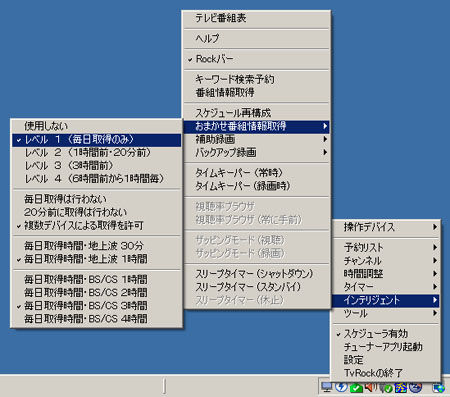Screen dimensions: 450x397
Task: Select タイムキーパー（録画時）
Action: (x=256, y=186)
